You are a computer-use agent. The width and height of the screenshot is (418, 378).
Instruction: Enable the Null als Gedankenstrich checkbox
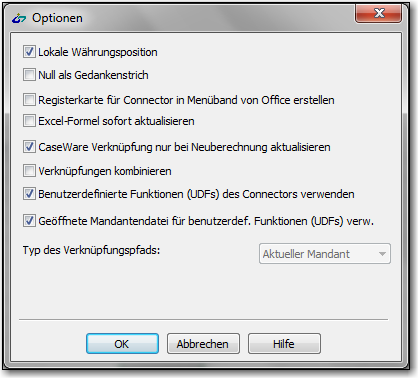pyautogui.click(x=29, y=75)
